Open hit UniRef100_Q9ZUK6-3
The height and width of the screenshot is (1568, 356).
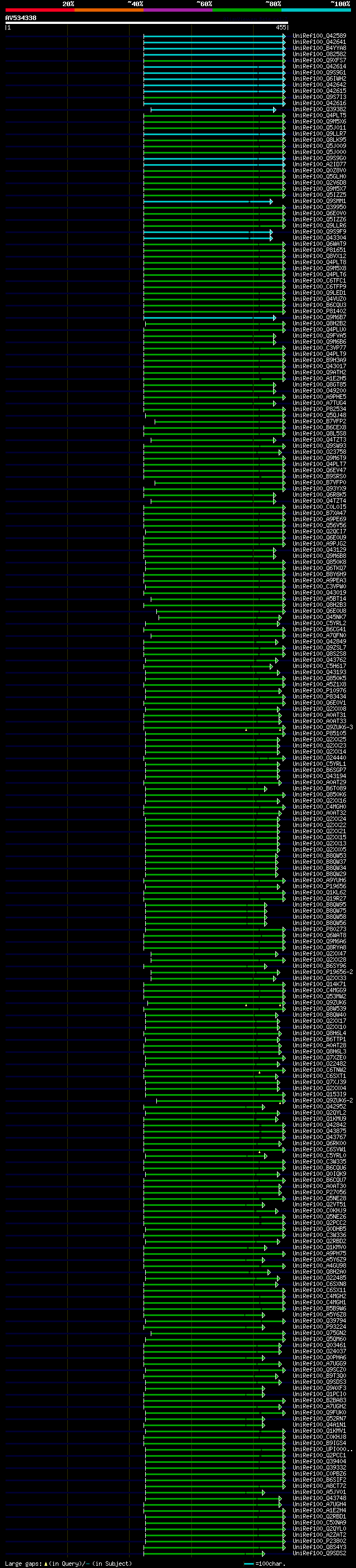(x=323, y=727)
